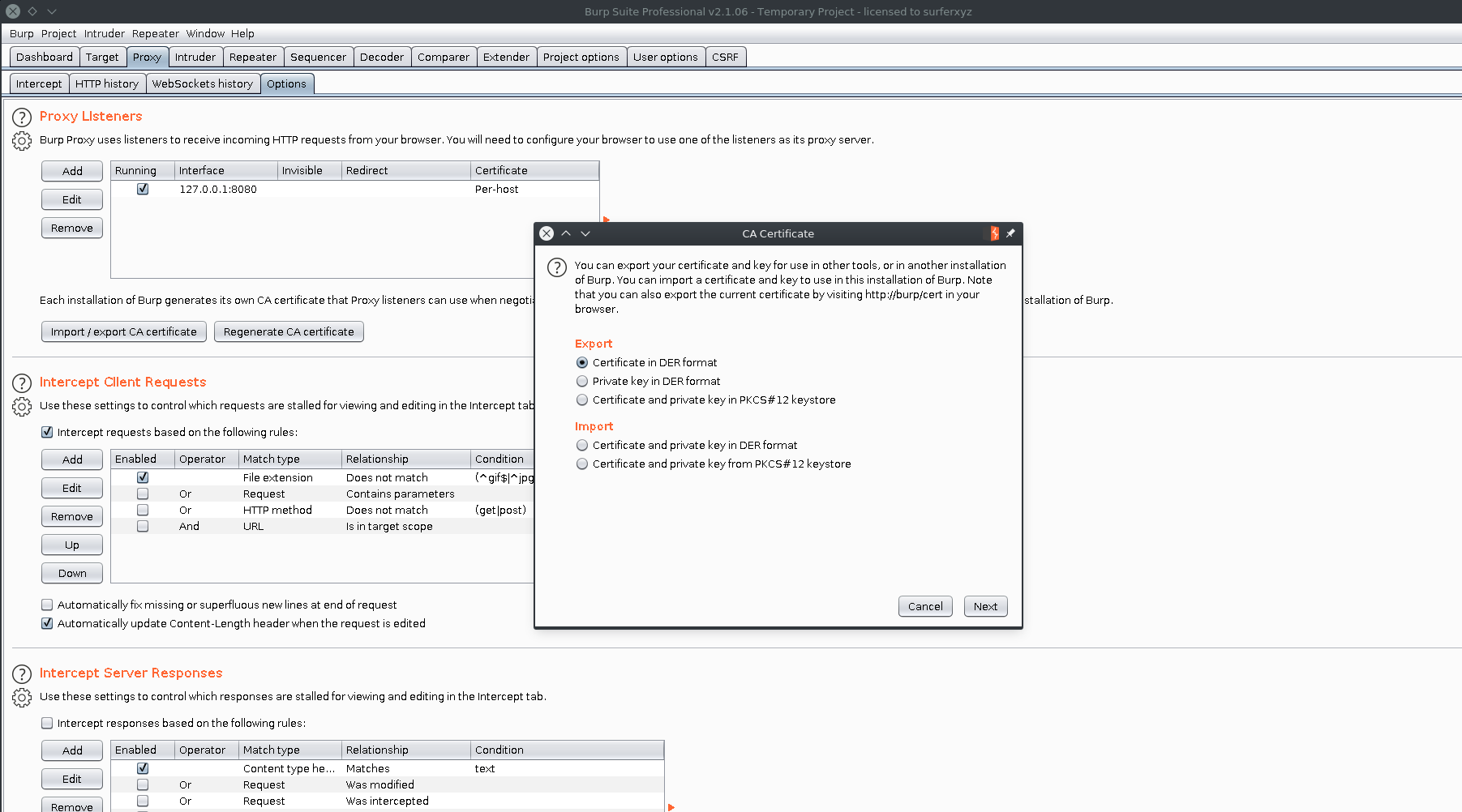Select Private key in DER format option

(582, 381)
